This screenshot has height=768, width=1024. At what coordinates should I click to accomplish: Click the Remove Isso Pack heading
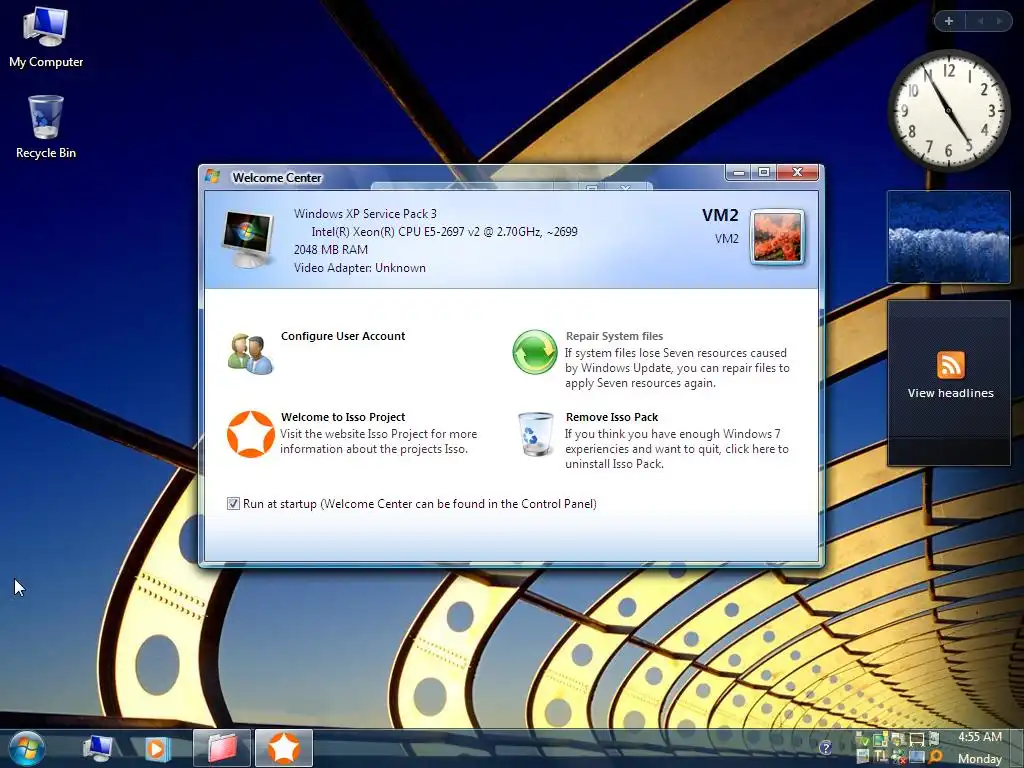612,417
